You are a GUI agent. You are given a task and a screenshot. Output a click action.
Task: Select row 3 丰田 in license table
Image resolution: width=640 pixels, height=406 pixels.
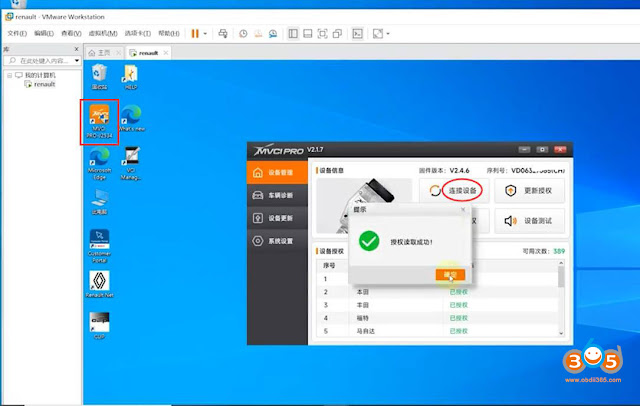click(437, 305)
